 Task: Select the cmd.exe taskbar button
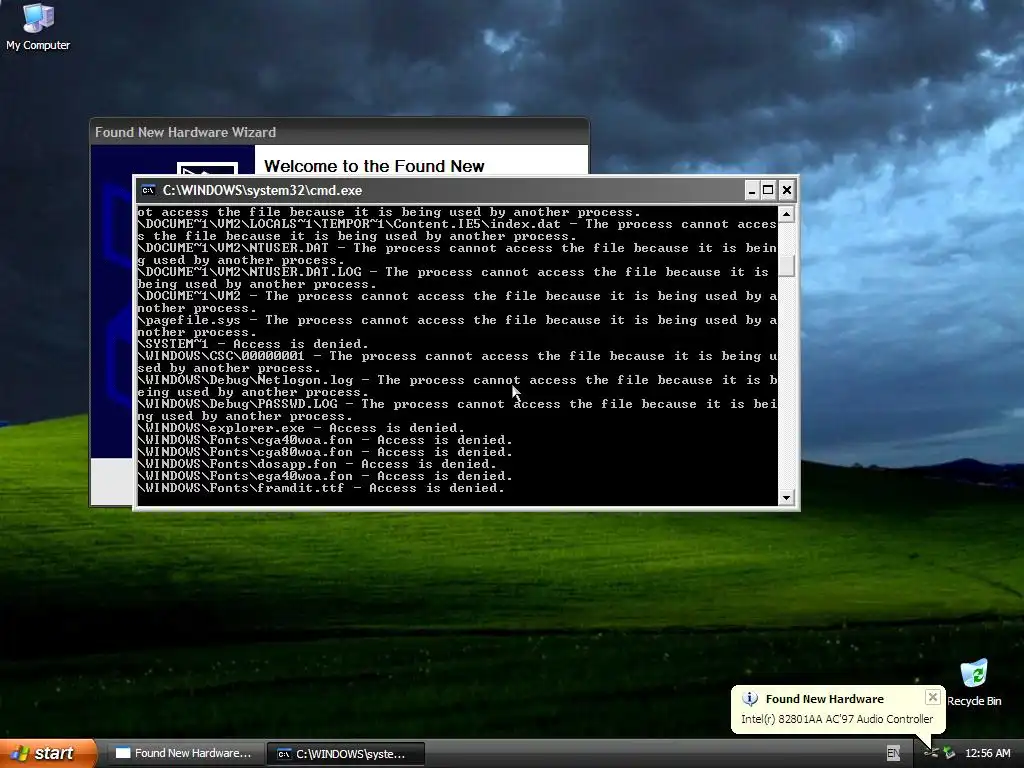click(346, 754)
